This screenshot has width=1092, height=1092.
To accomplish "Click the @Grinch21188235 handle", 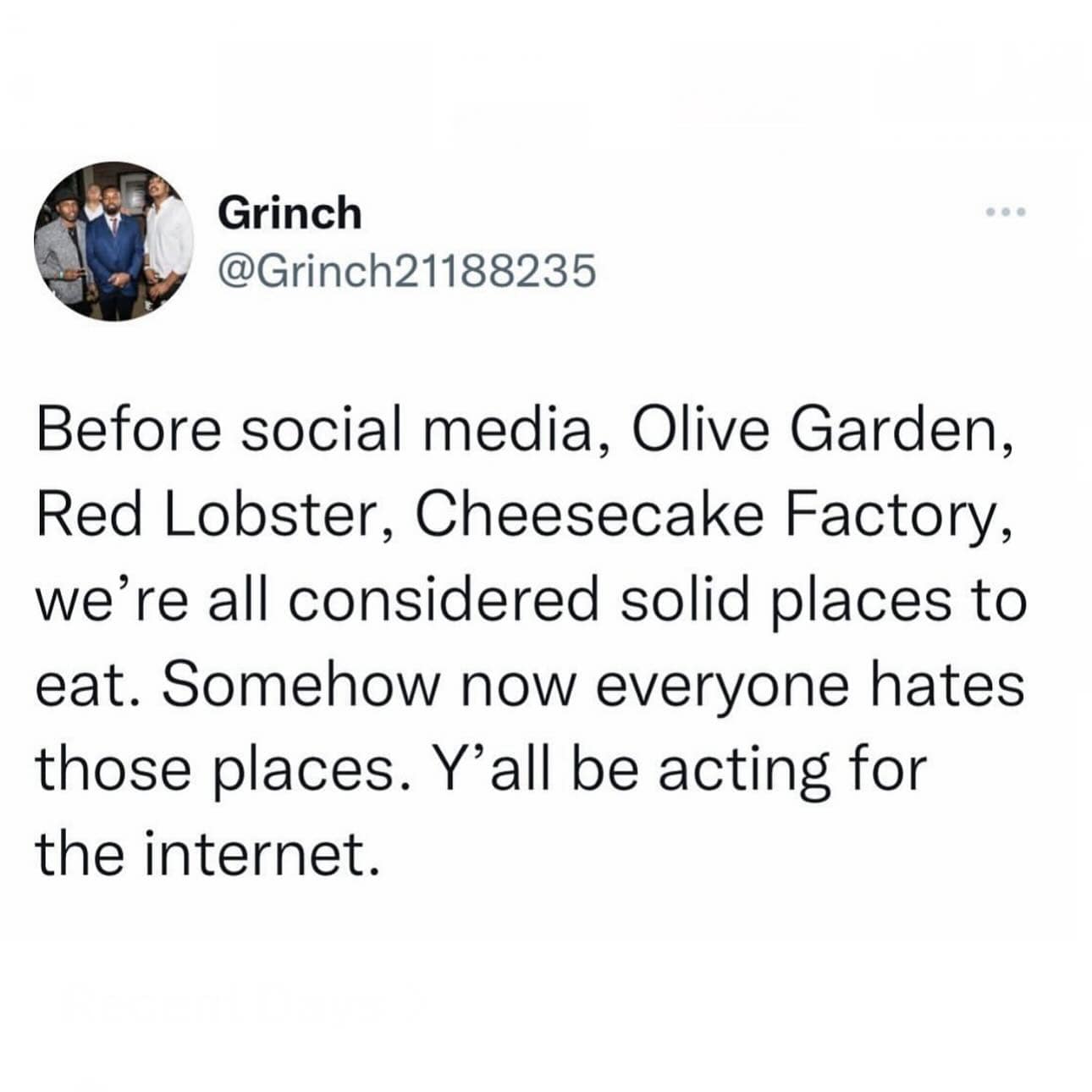I will coord(407,272).
